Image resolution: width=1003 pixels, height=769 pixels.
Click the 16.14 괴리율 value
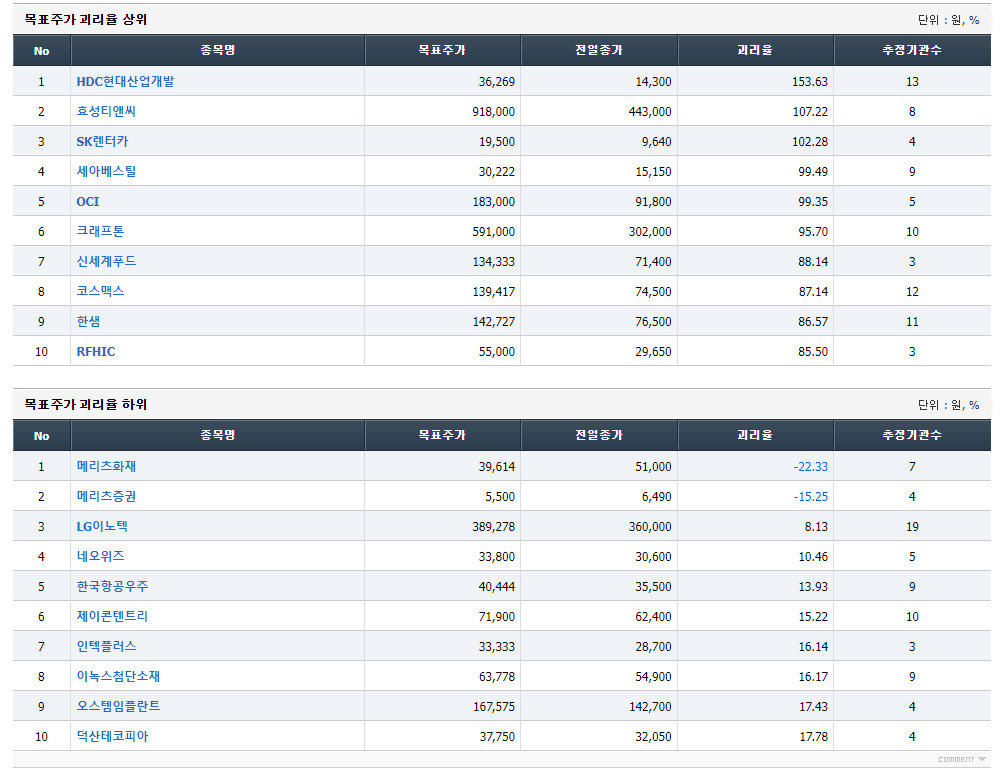813,647
